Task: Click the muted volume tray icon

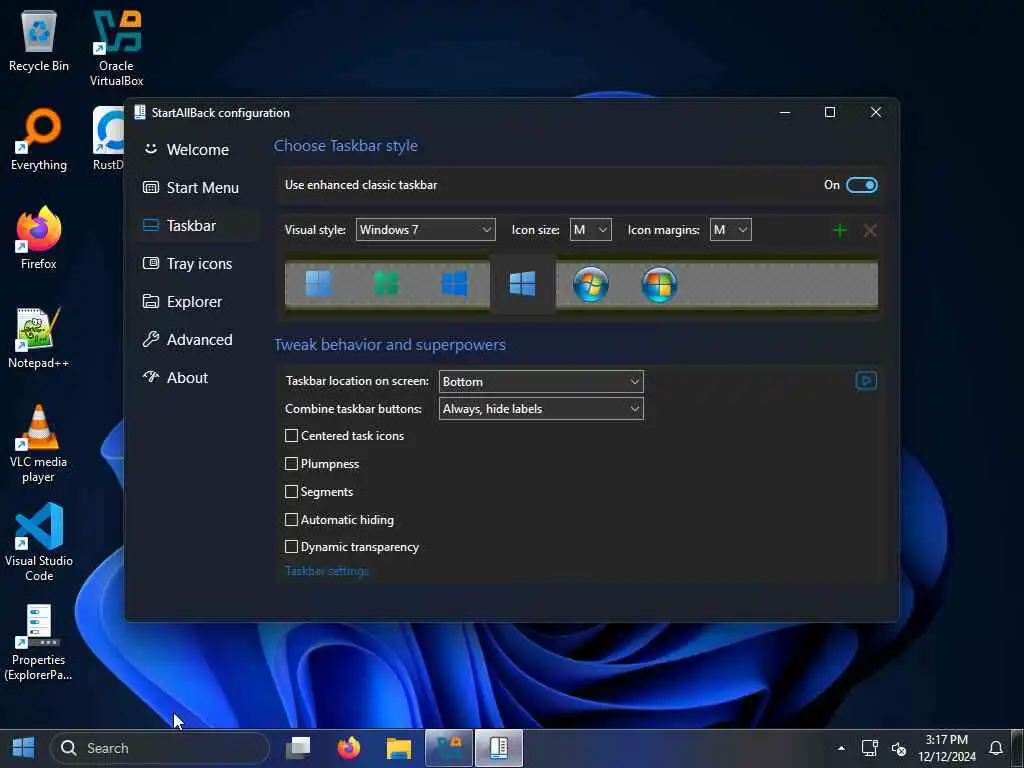Action: tap(899, 748)
